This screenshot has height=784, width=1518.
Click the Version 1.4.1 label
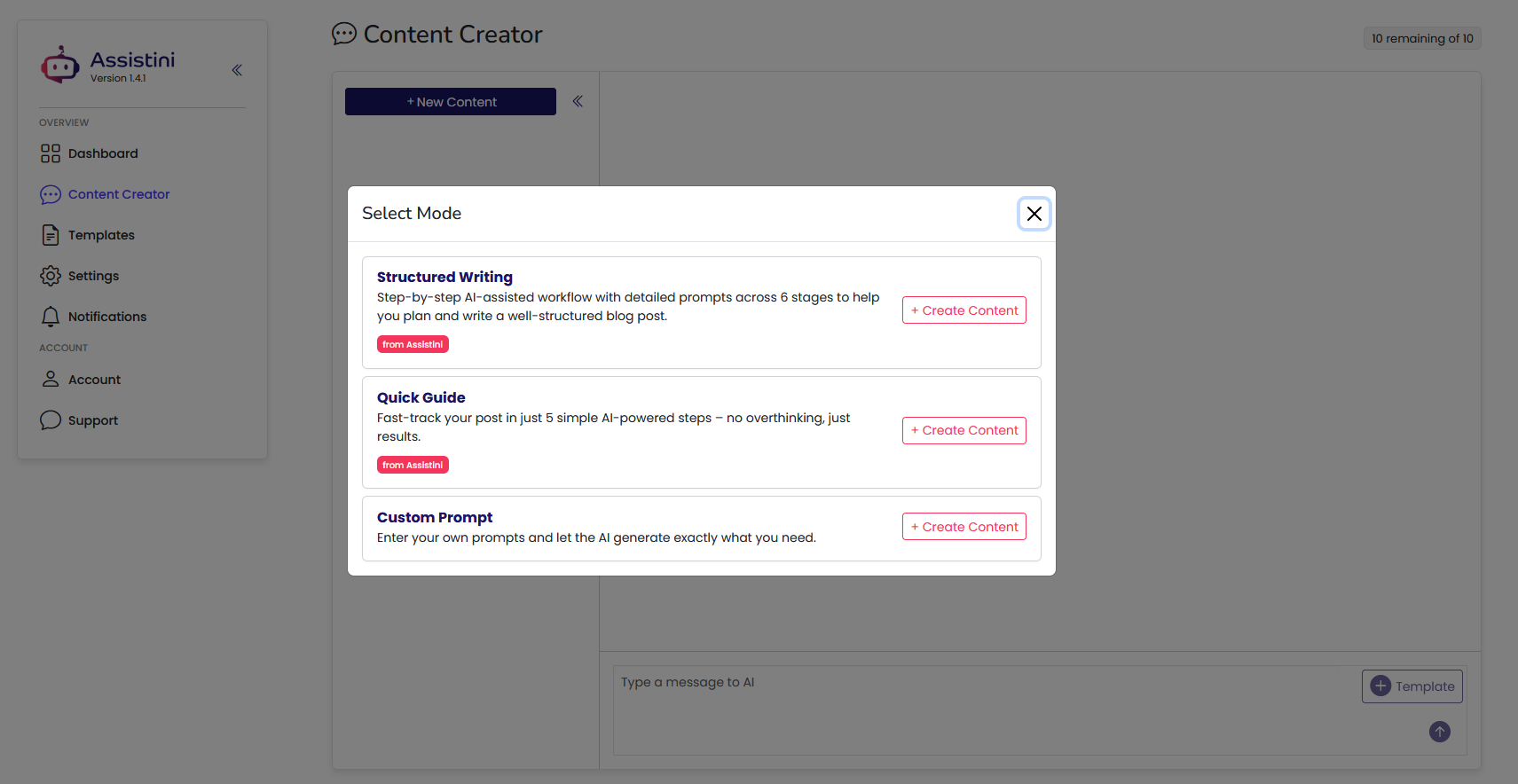pos(118,78)
